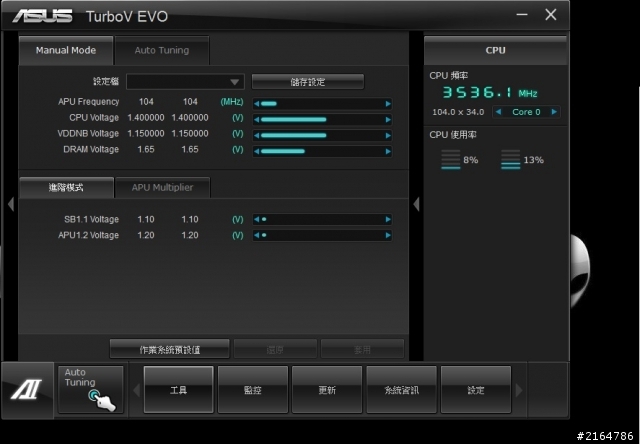Viewport: 640px width, 444px height.
Task: Decrease SB1.1 Voltage with left arrow
Action: [256, 220]
